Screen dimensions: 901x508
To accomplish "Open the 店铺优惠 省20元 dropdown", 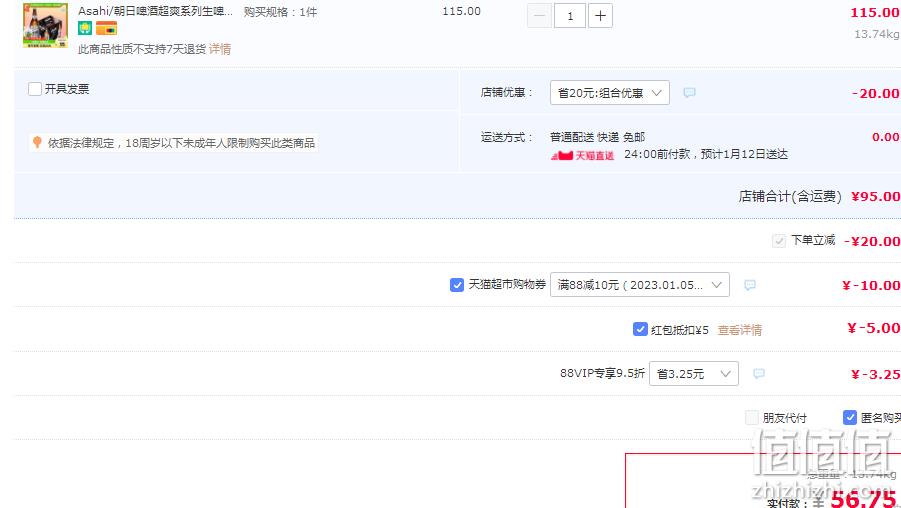I will click(x=610, y=93).
